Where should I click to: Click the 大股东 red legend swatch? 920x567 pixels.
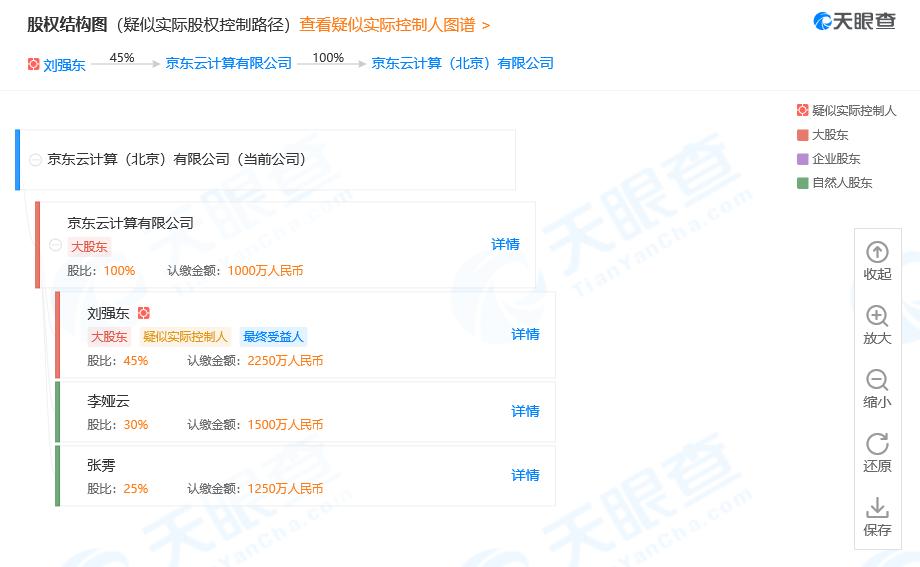click(802, 135)
